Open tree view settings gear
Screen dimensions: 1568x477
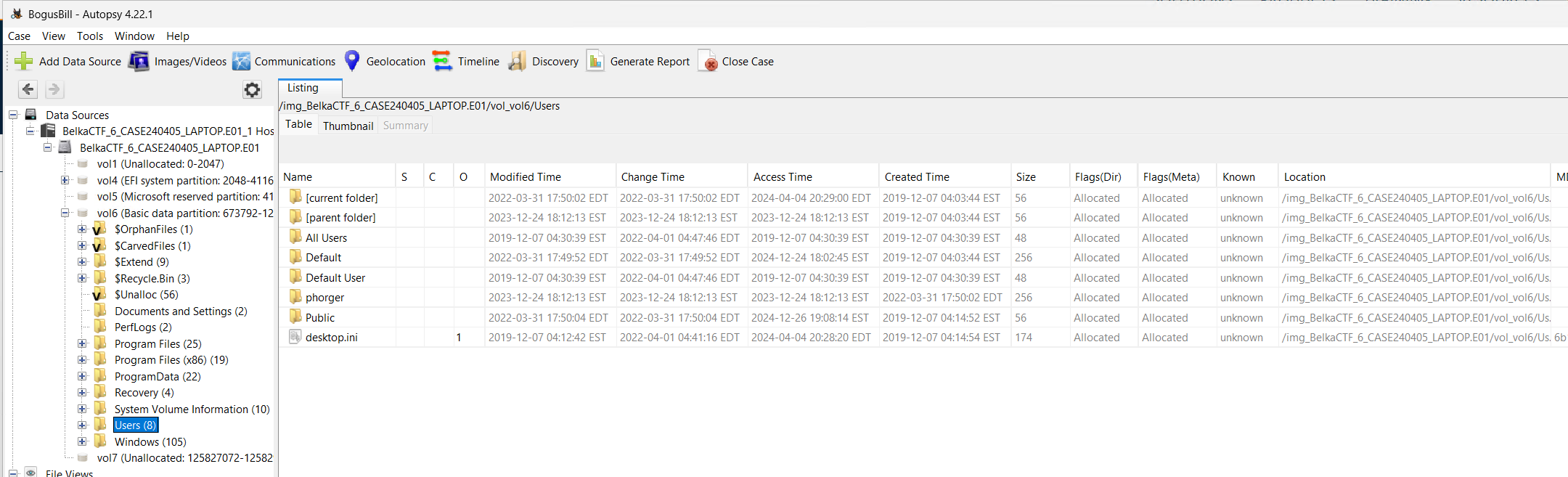pos(252,89)
